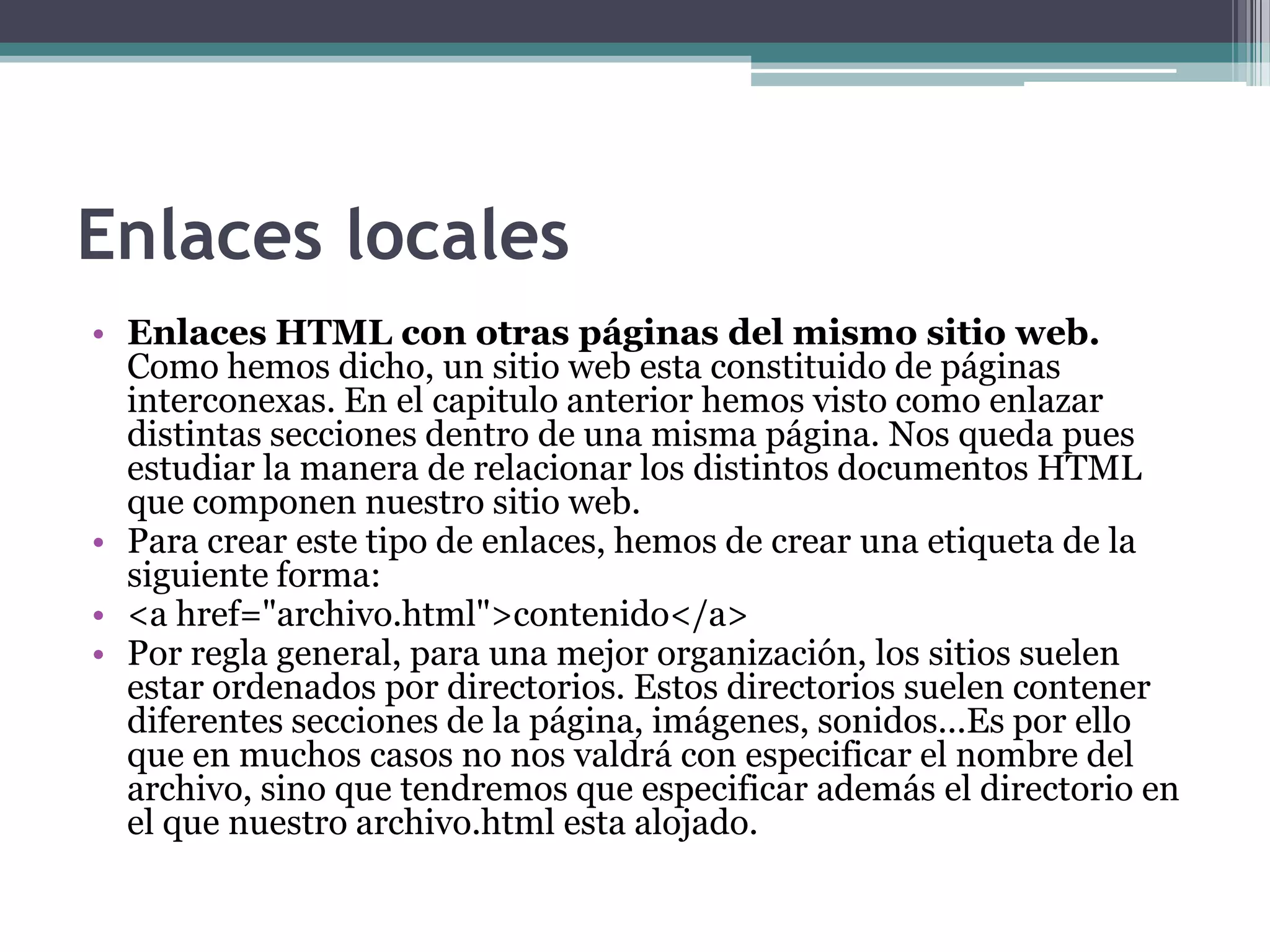Click the line beginning "distintas secciones dentro de una misma"
Image resolution: width=1270 pixels, height=952 pixels.
point(631,434)
